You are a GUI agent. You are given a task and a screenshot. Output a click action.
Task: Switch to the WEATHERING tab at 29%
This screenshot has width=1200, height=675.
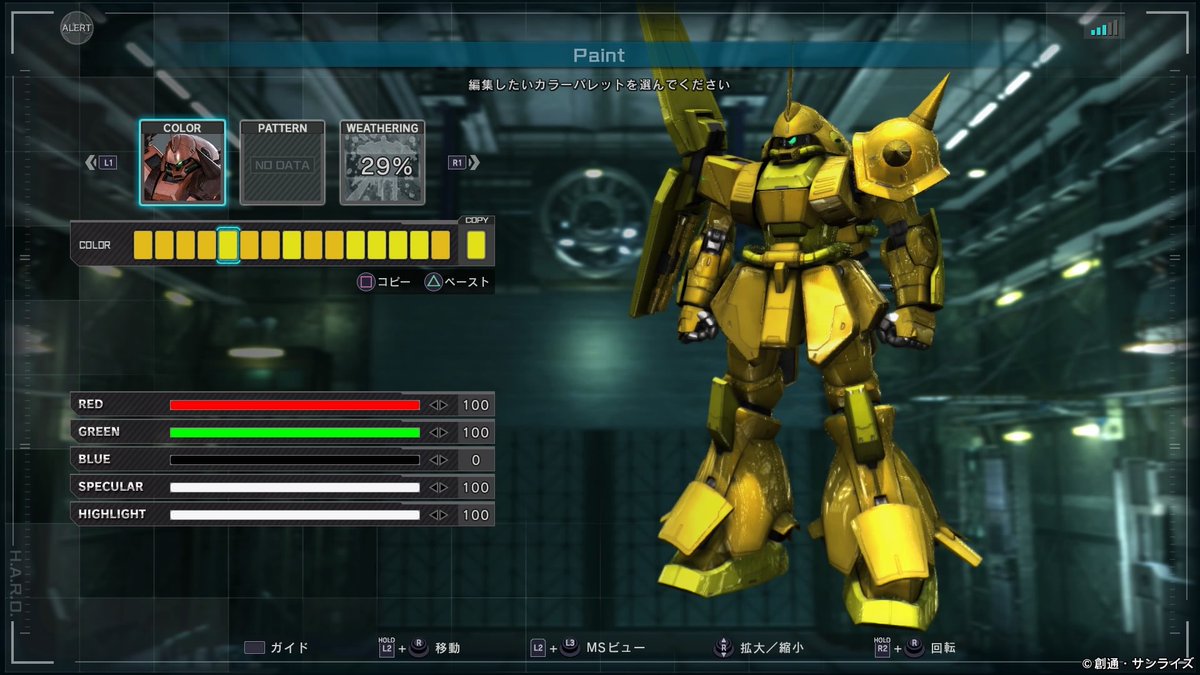click(x=382, y=162)
